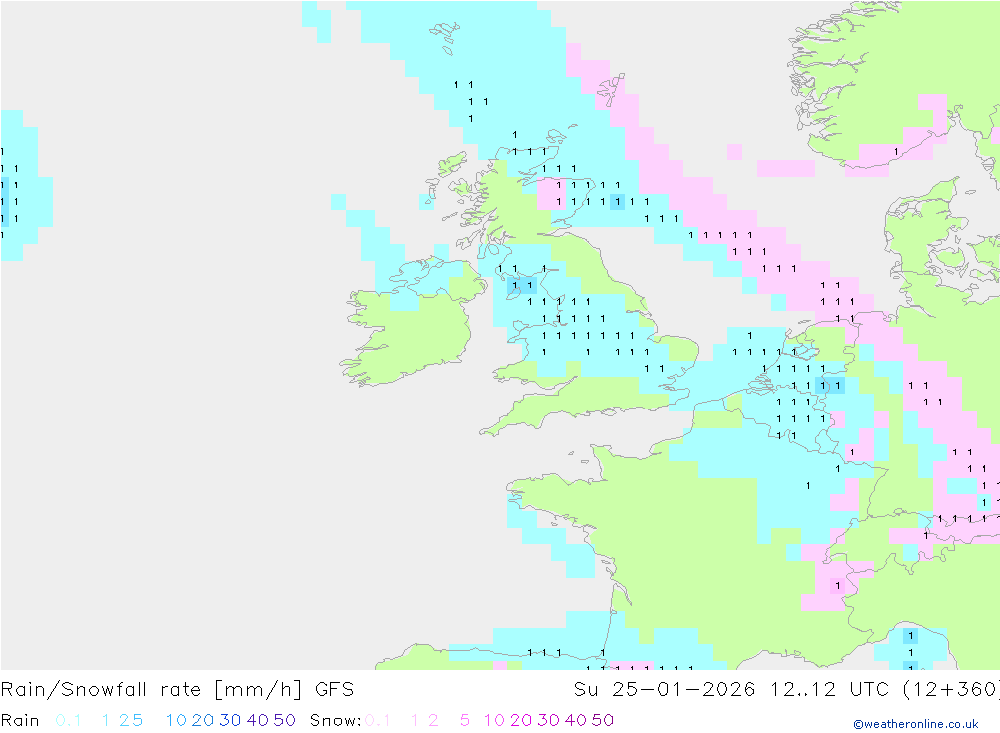The image size is (1000, 733).
Task: Pick the Snow legend 20 value
Action: (x=521, y=720)
